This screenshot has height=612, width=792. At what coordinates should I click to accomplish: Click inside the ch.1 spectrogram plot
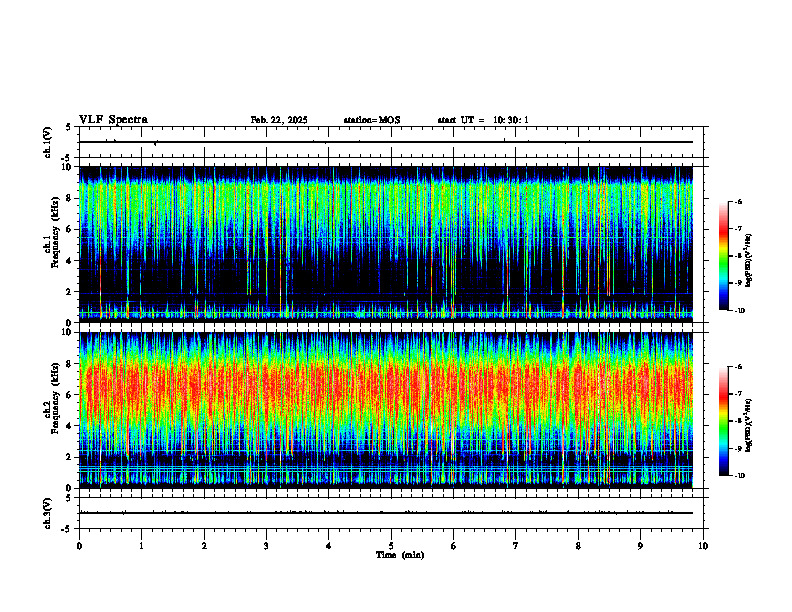click(x=386, y=244)
